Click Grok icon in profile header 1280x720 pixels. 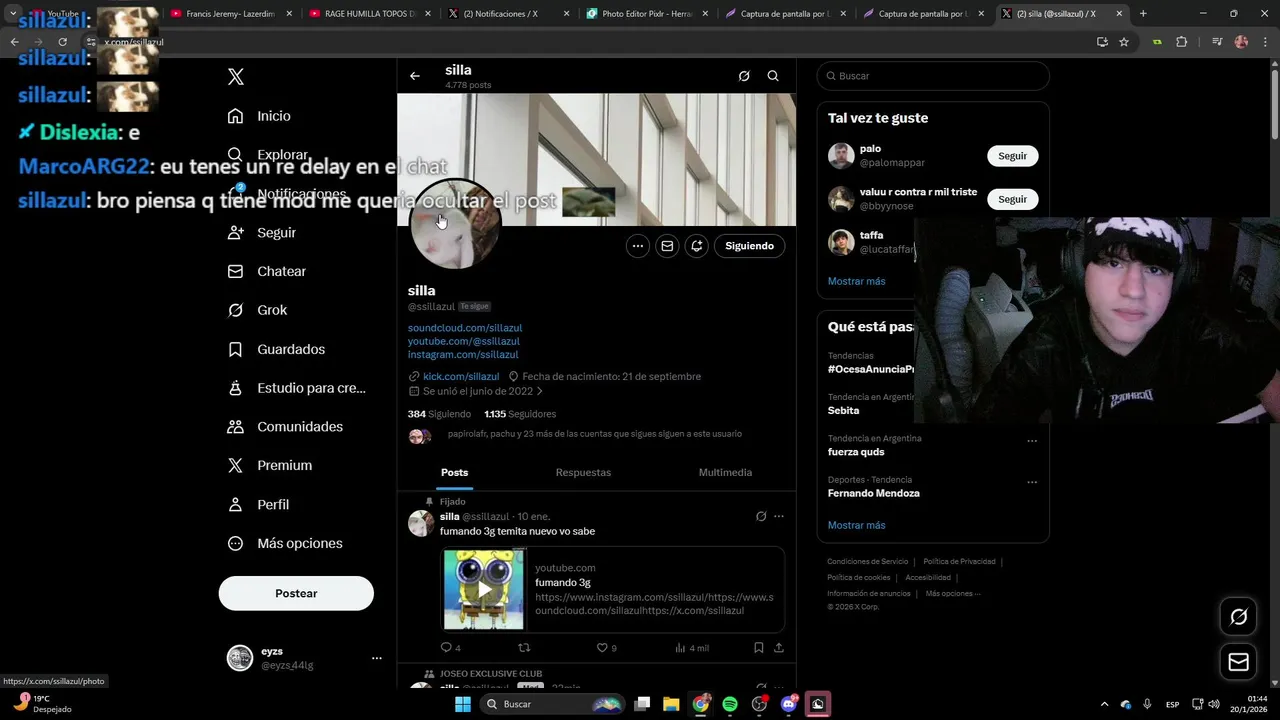(x=744, y=76)
